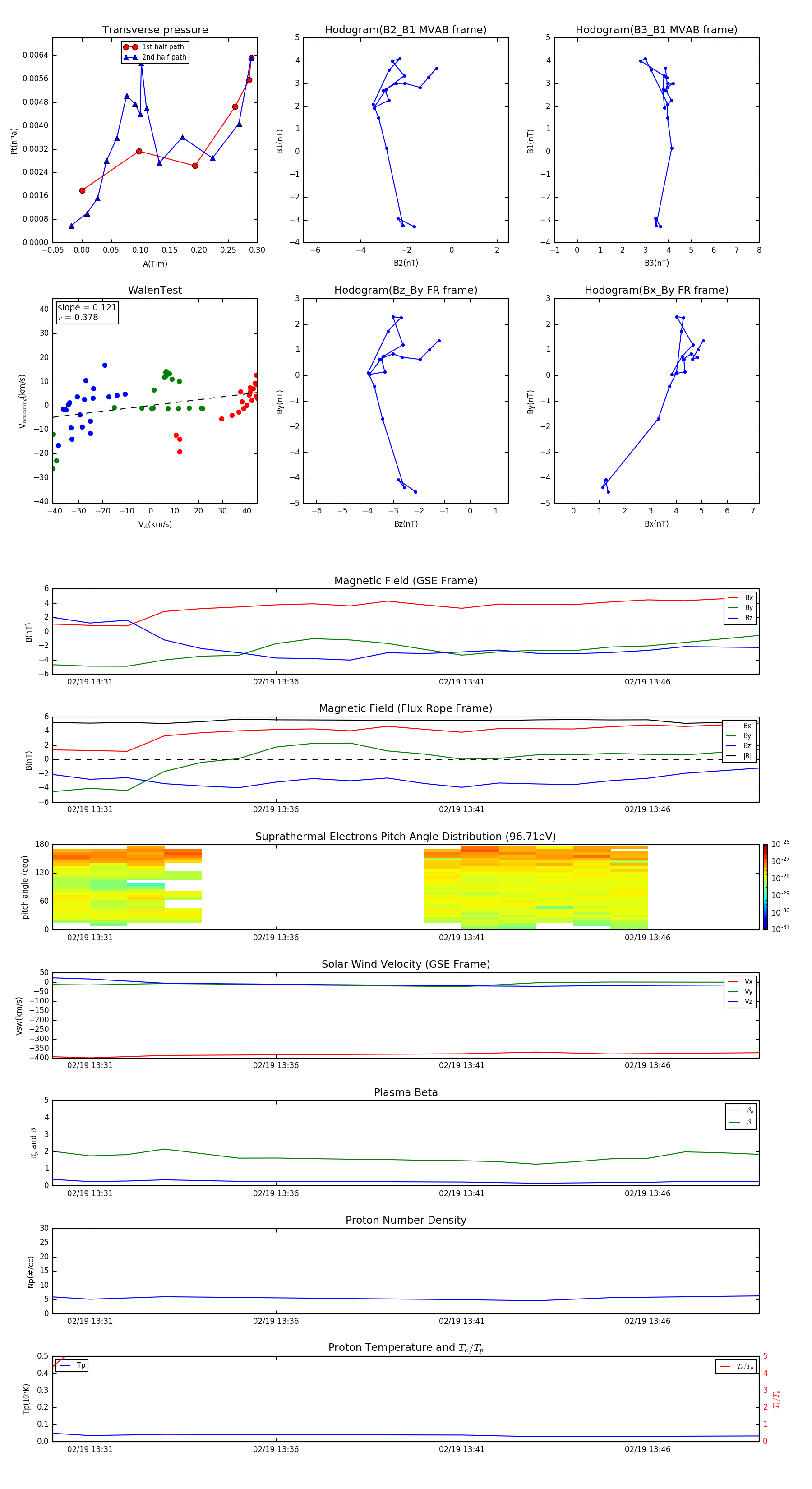Viewport: 812px width, 1489px height.
Task: Click 02/19 13:31 tick under Proton Temperature plot
Action: 90,1449
